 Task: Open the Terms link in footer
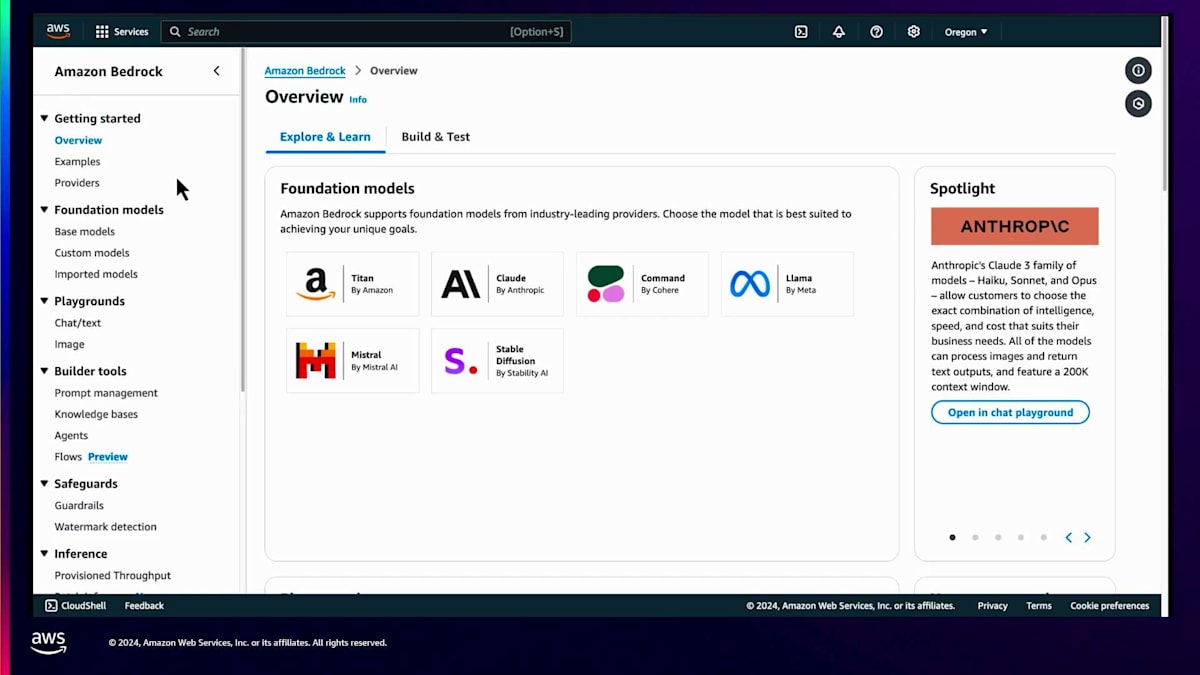pyautogui.click(x=1039, y=606)
